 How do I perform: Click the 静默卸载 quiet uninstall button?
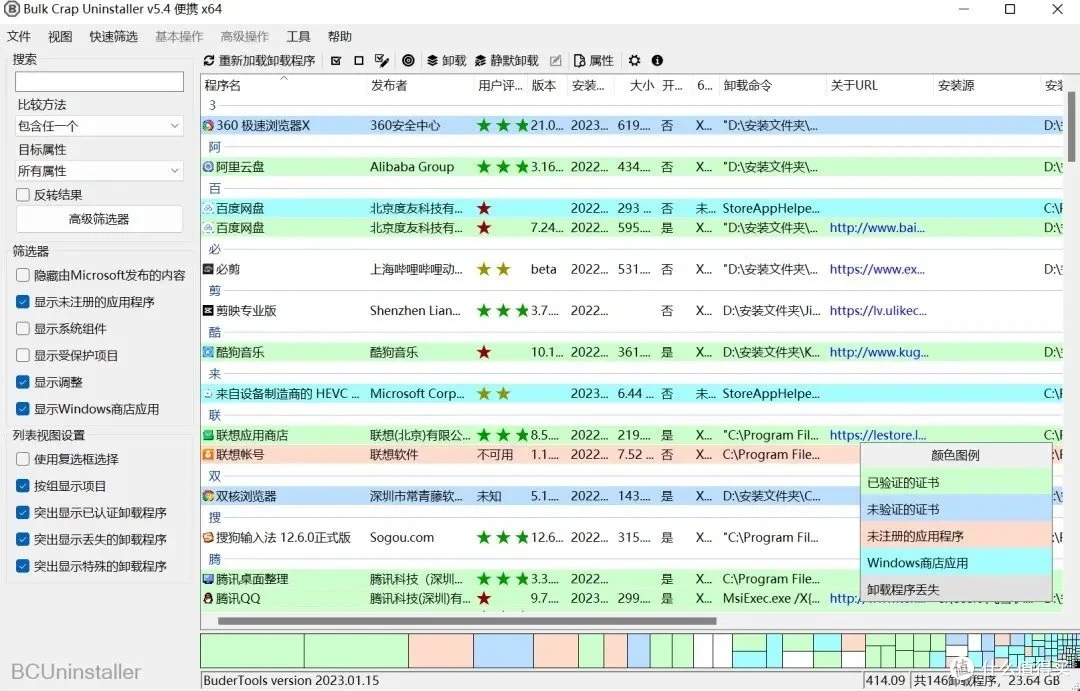[507, 61]
